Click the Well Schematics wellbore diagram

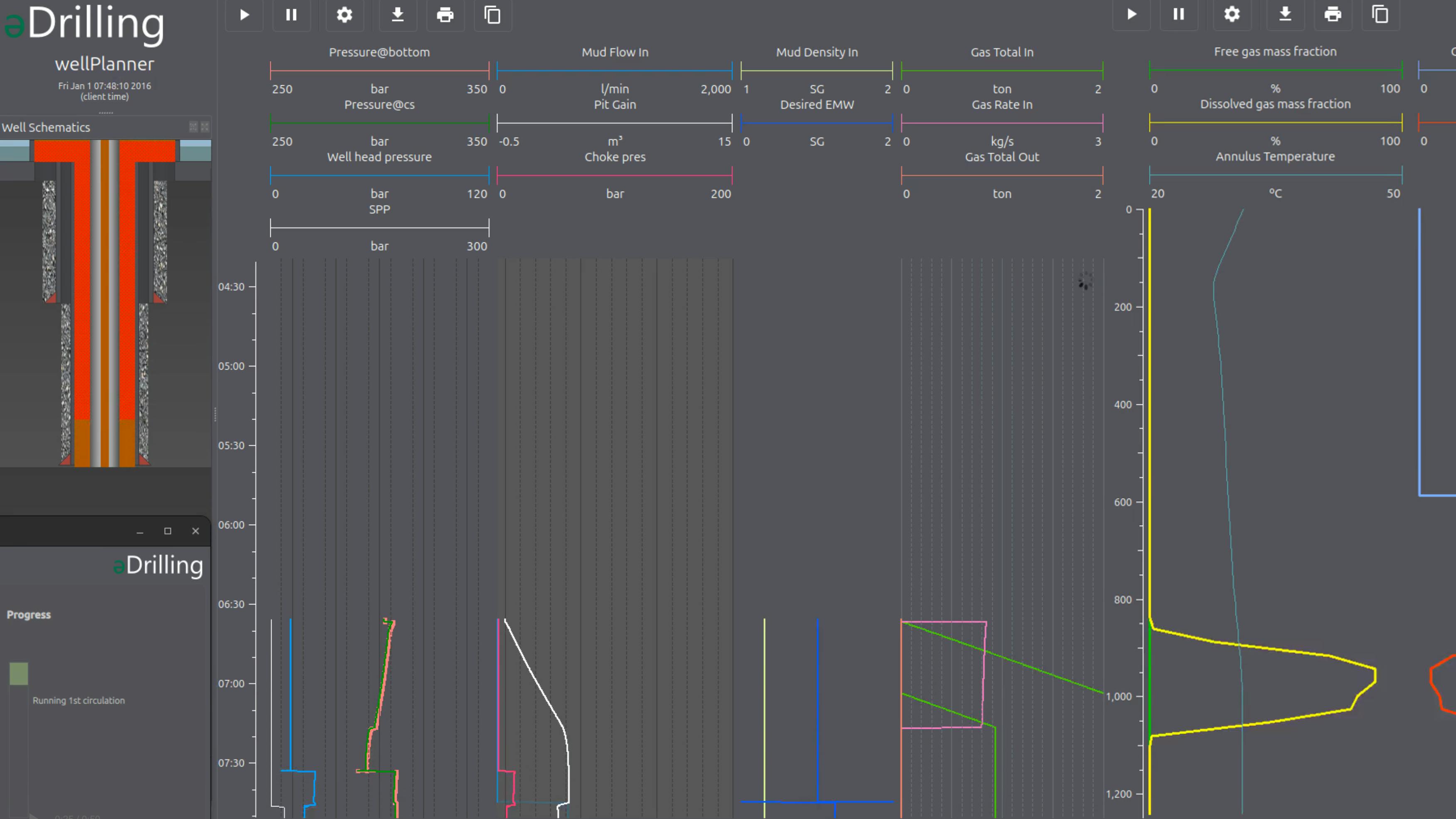(x=105, y=305)
